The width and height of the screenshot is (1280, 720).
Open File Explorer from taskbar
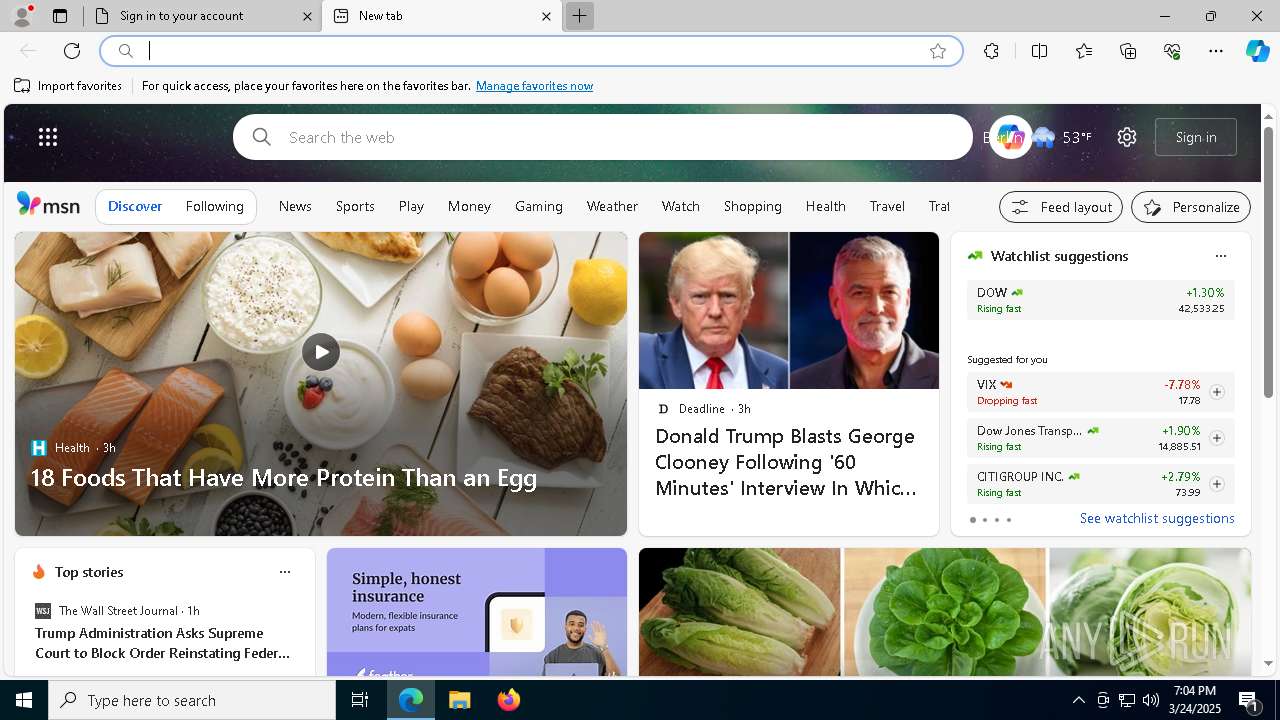tap(460, 700)
